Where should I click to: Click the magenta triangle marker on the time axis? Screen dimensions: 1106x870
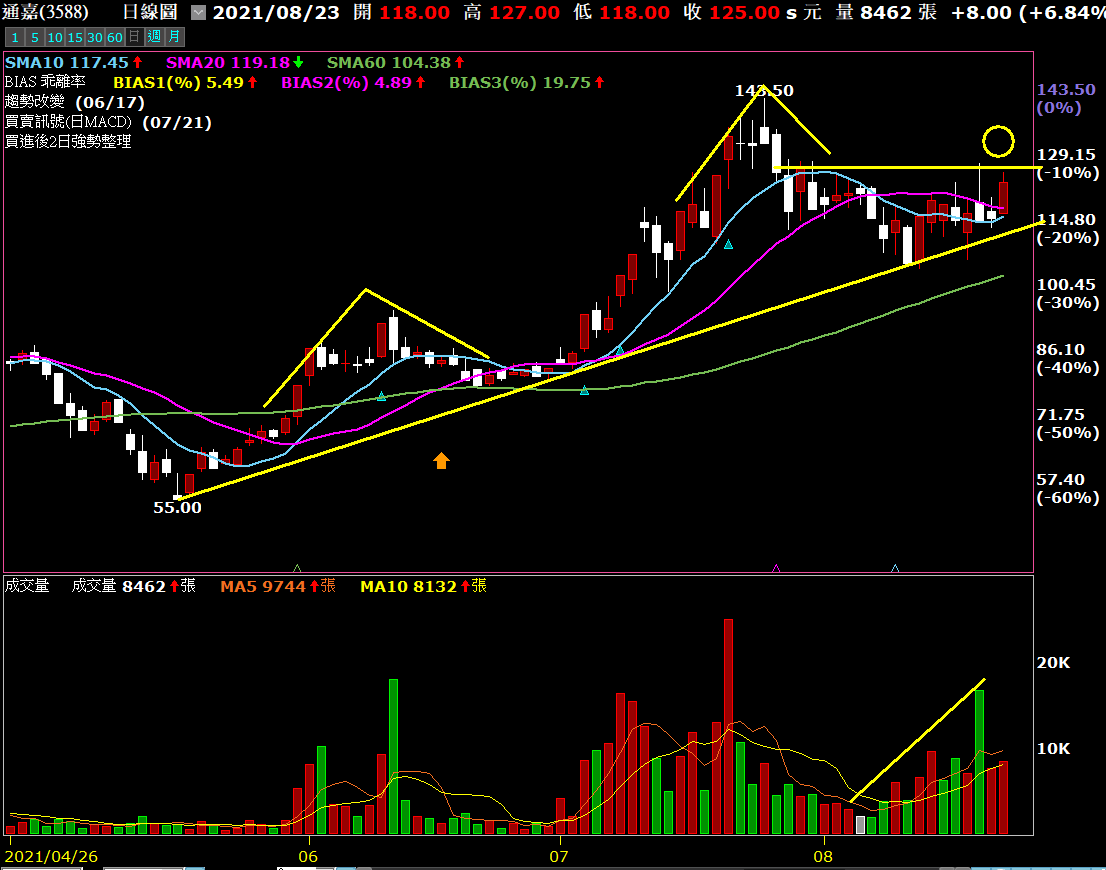776,568
